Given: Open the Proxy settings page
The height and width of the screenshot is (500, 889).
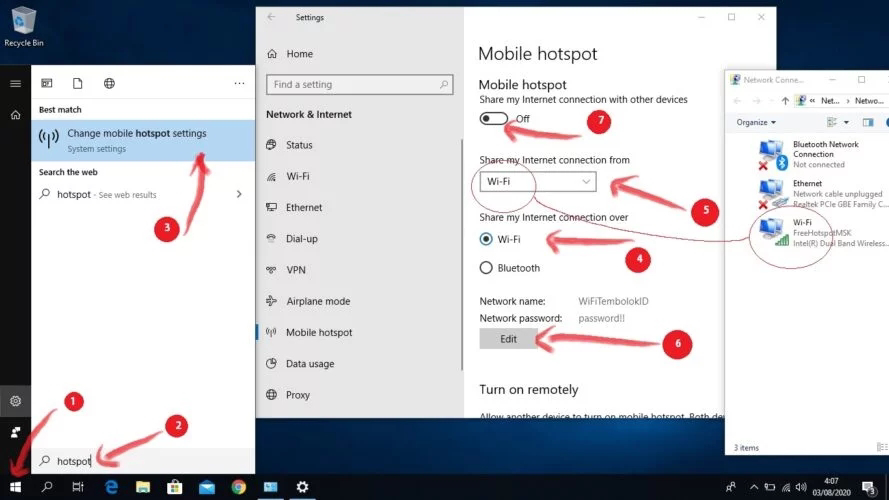Looking at the screenshot, I should (288, 395).
